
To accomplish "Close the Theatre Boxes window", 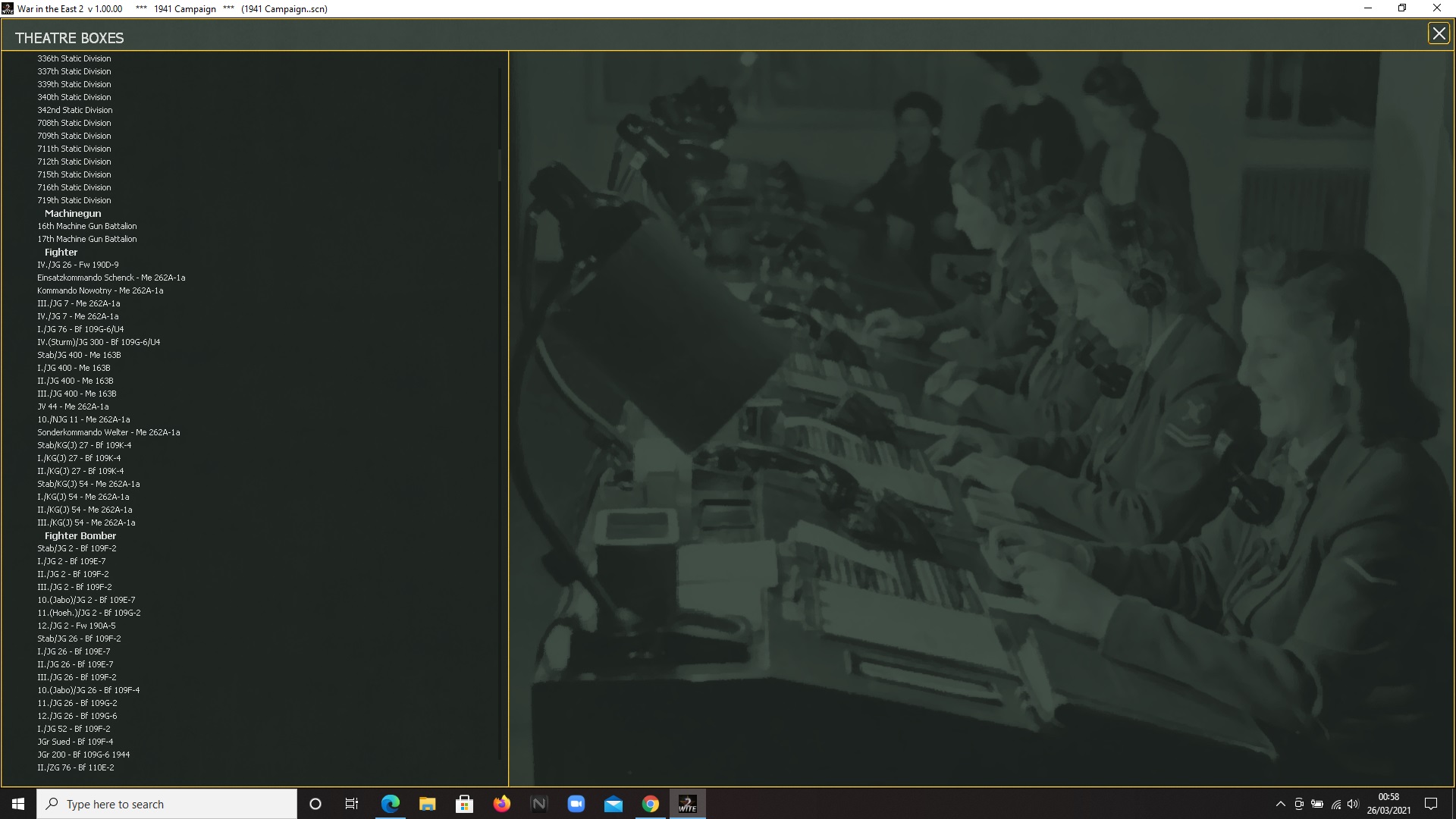I will pyautogui.click(x=1438, y=34).
